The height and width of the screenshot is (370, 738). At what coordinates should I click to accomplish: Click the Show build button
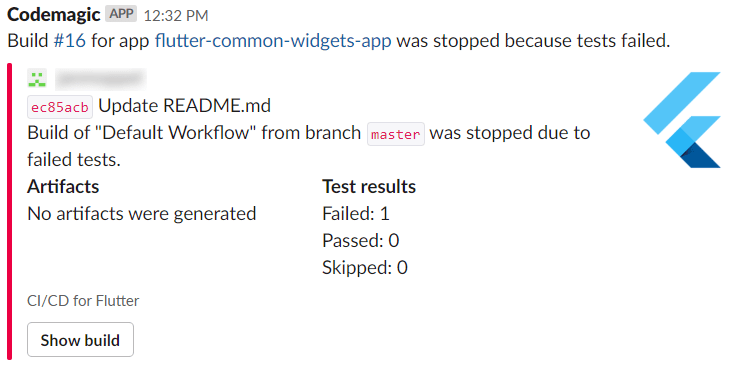80,340
